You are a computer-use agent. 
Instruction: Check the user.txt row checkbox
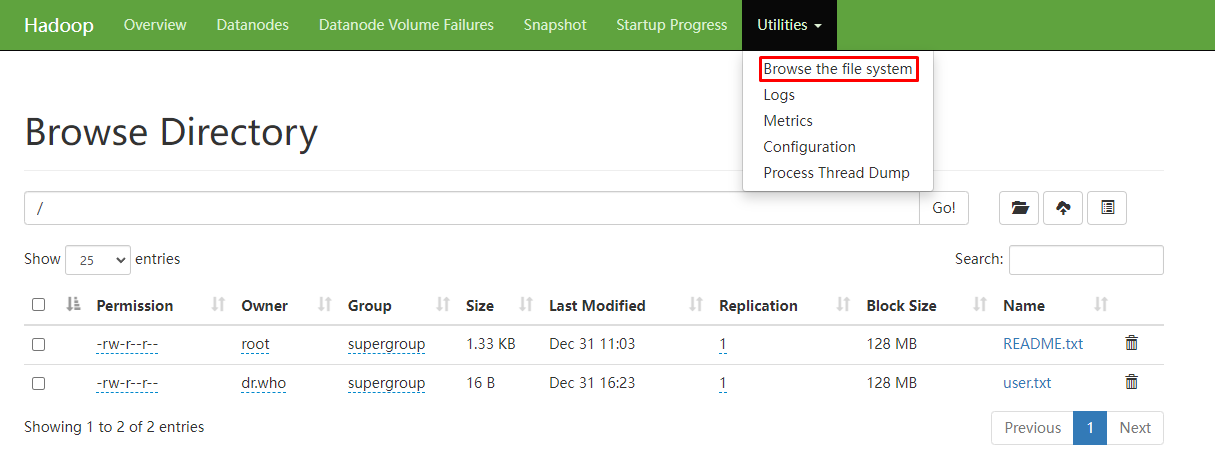(x=39, y=382)
